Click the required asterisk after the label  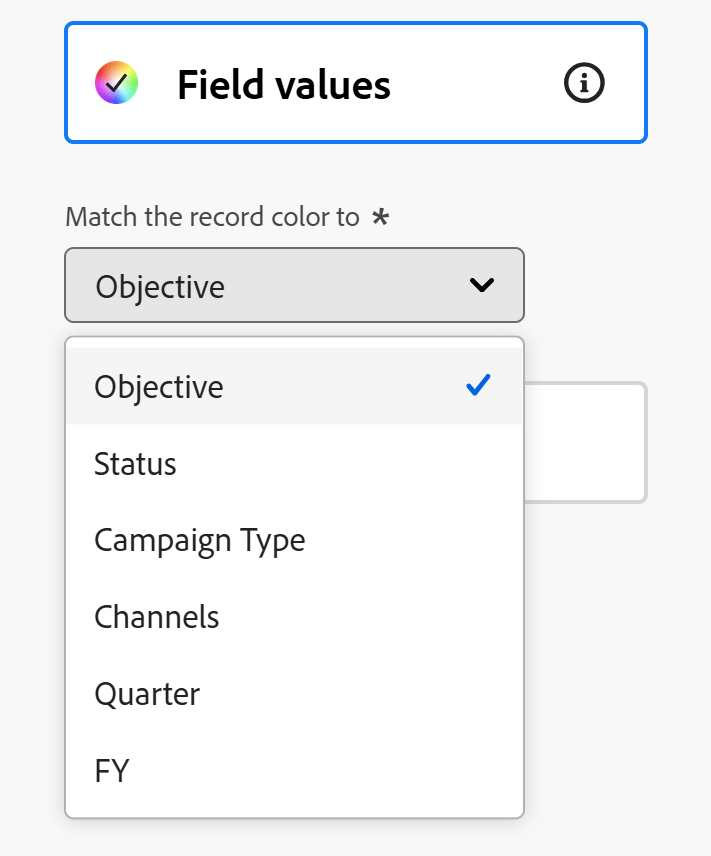pyautogui.click(x=379, y=217)
